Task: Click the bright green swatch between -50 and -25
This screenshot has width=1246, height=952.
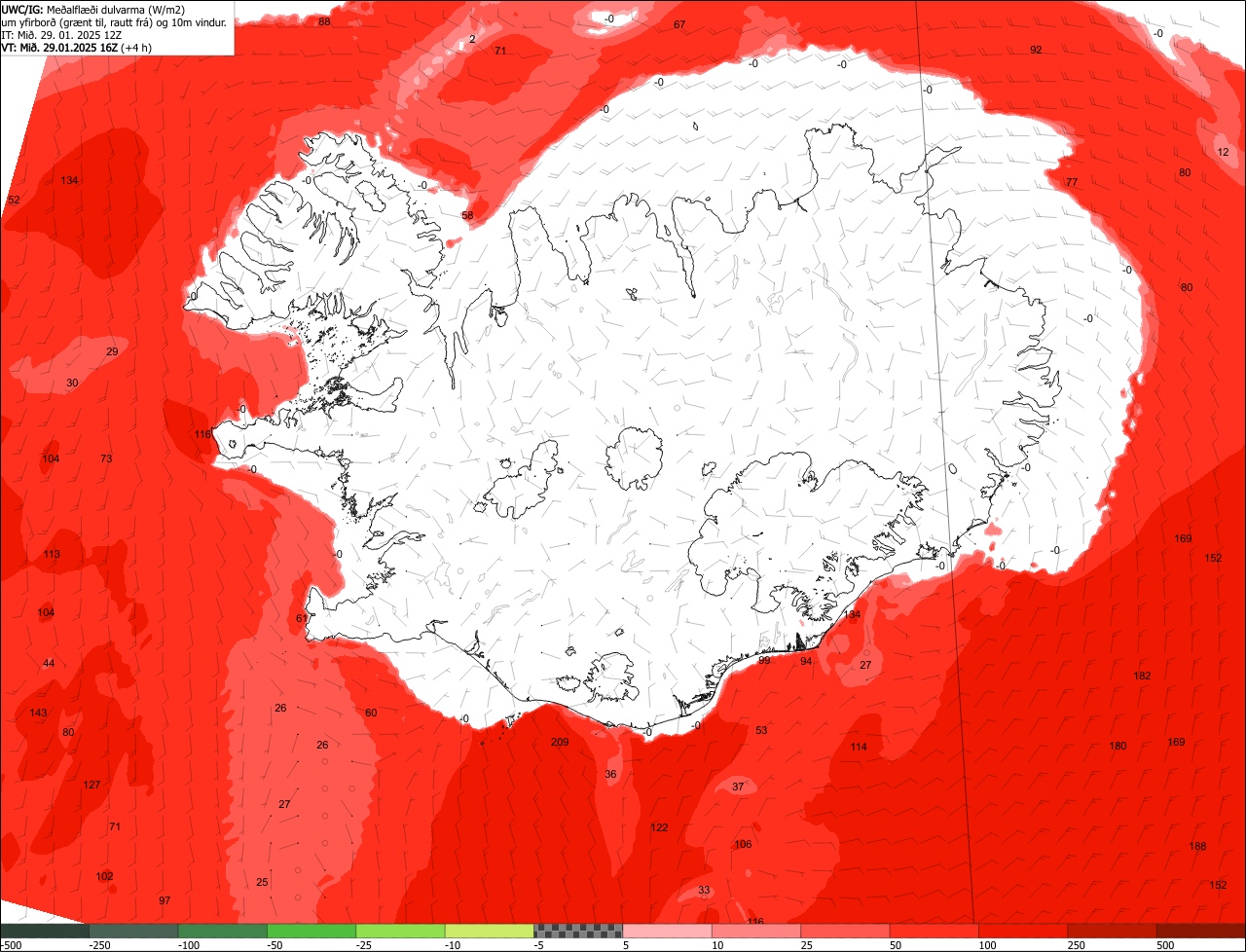Action: [311, 931]
